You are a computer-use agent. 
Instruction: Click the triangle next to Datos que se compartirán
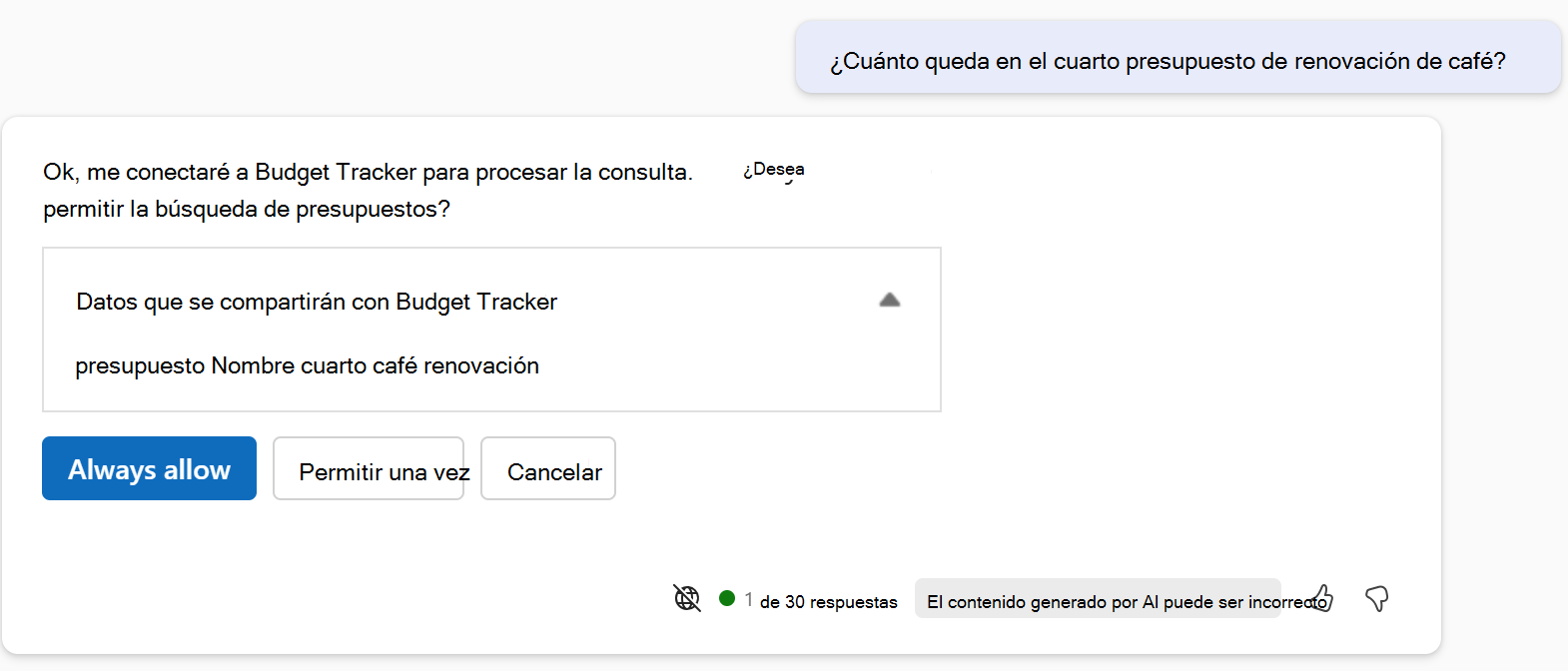pyautogui.click(x=889, y=300)
